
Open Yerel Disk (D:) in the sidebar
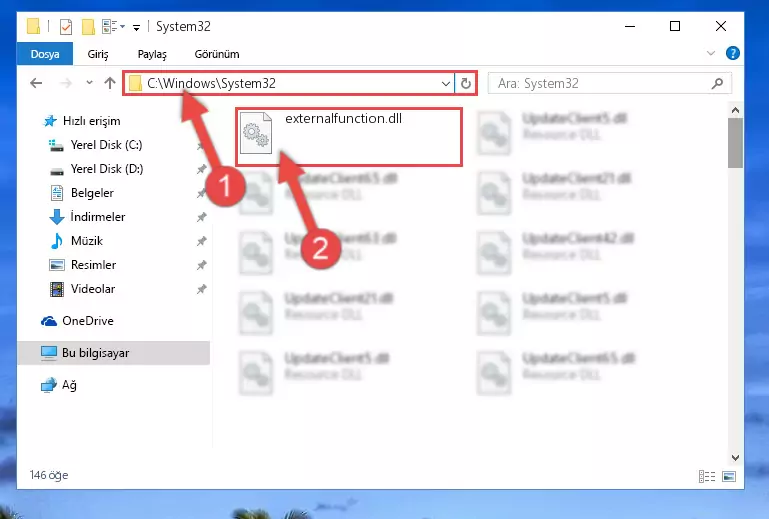(106, 169)
